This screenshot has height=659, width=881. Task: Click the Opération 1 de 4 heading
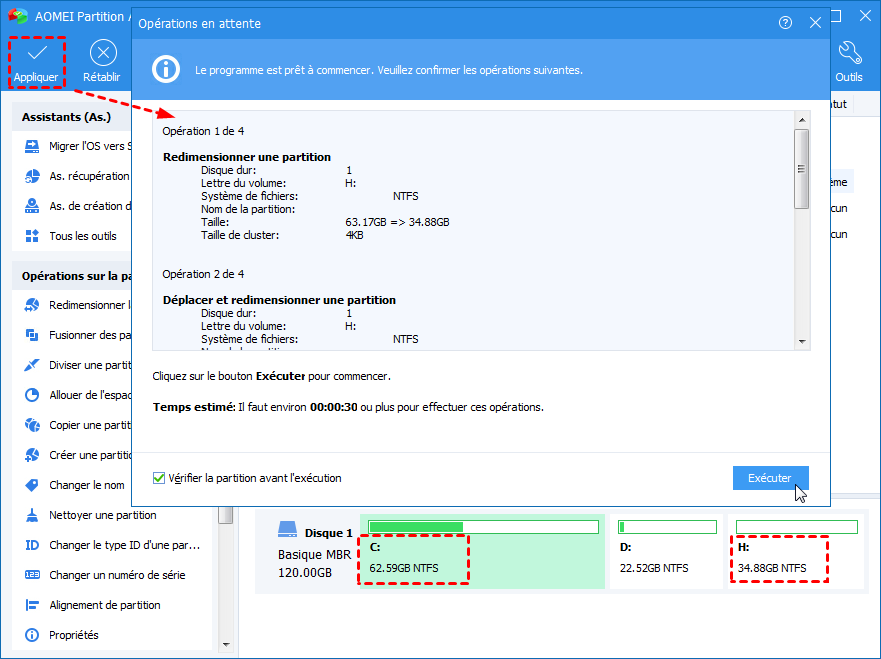pos(203,131)
